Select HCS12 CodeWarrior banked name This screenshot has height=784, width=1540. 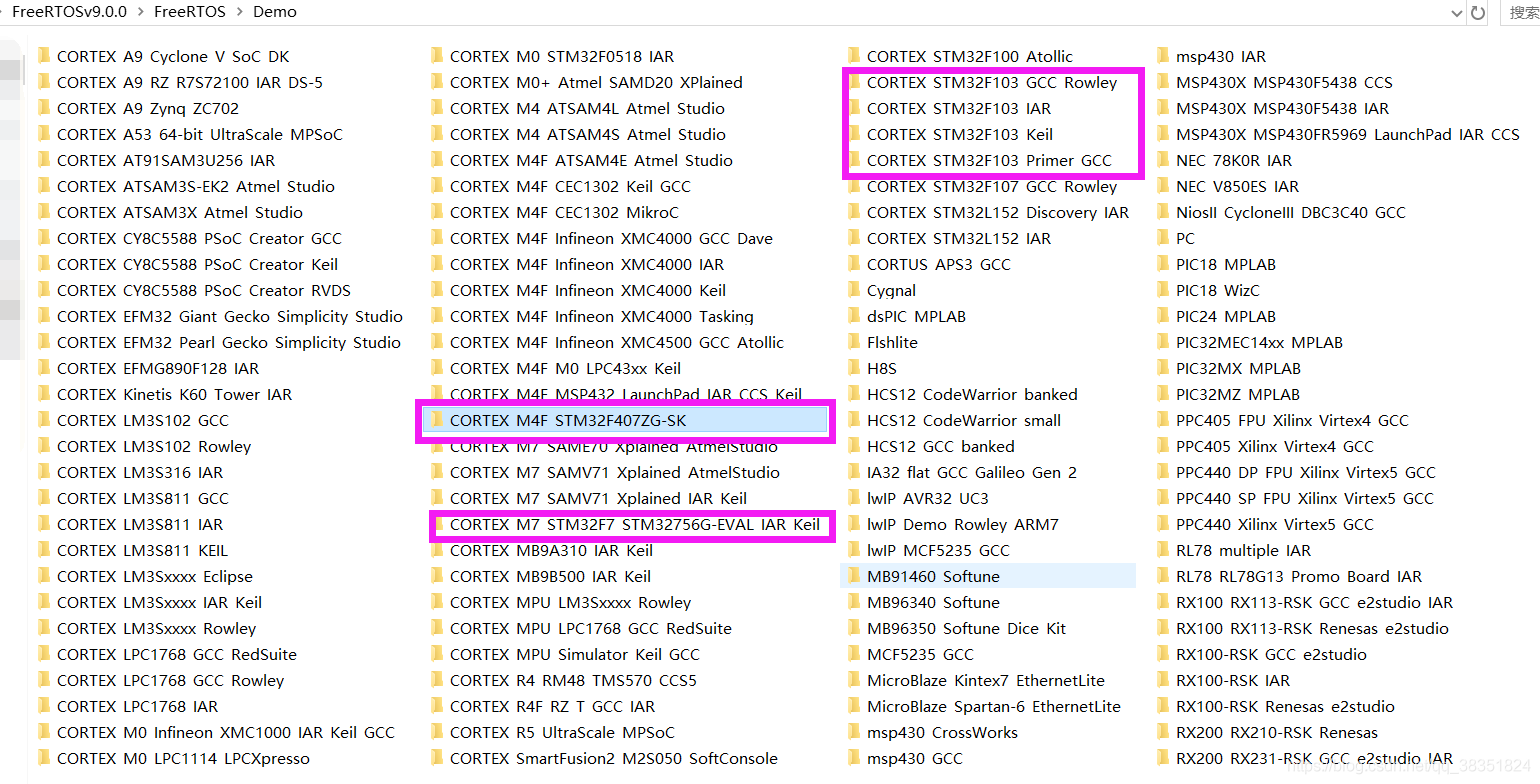(972, 394)
